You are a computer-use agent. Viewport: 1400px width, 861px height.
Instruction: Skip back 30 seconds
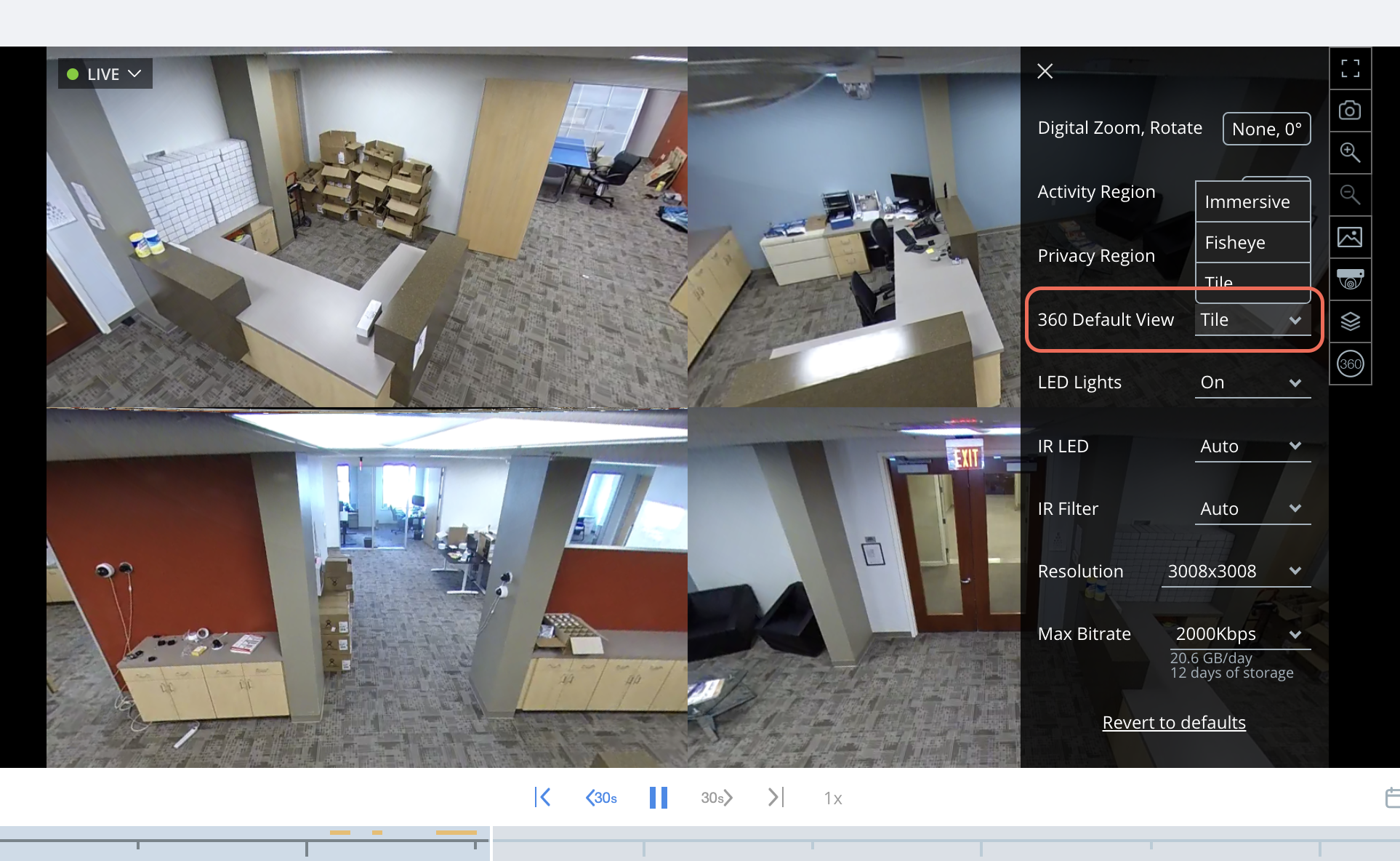click(x=601, y=798)
